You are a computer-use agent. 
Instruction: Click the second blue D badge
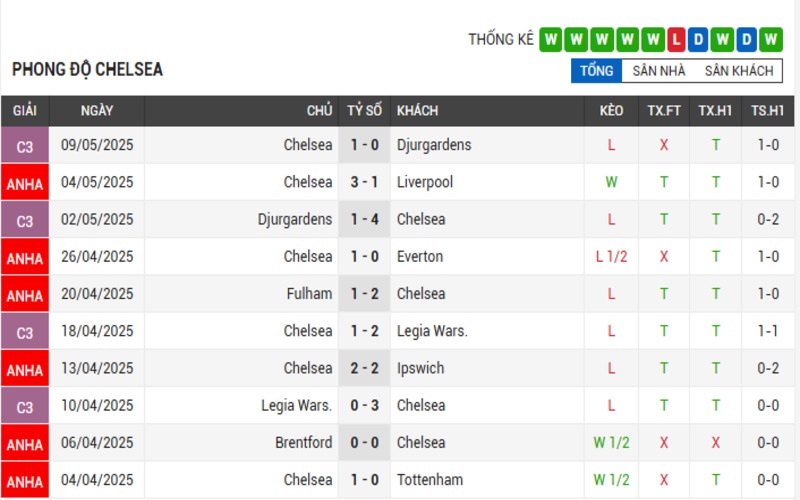[746, 39]
